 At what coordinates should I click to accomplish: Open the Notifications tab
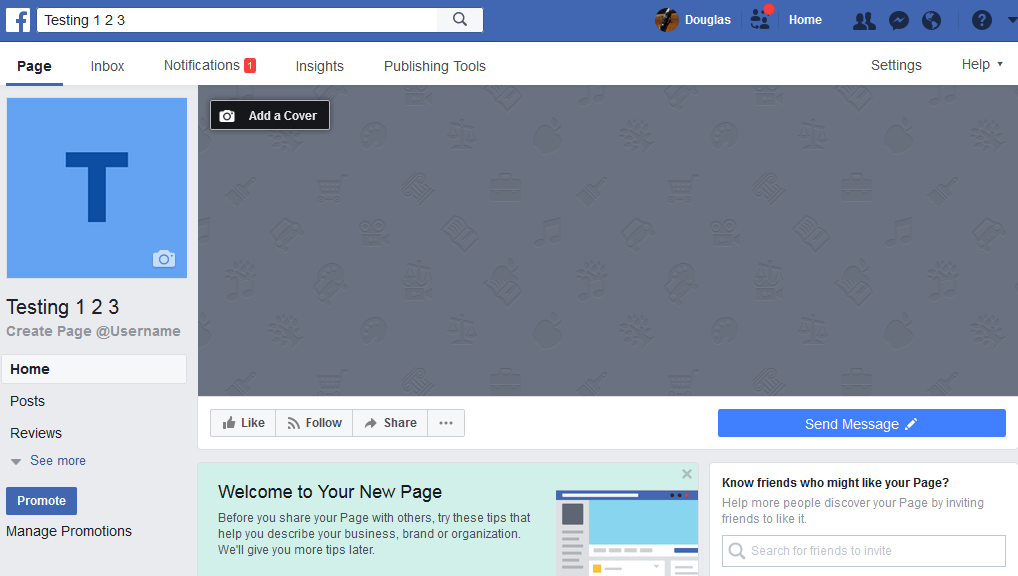(x=210, y=66)
